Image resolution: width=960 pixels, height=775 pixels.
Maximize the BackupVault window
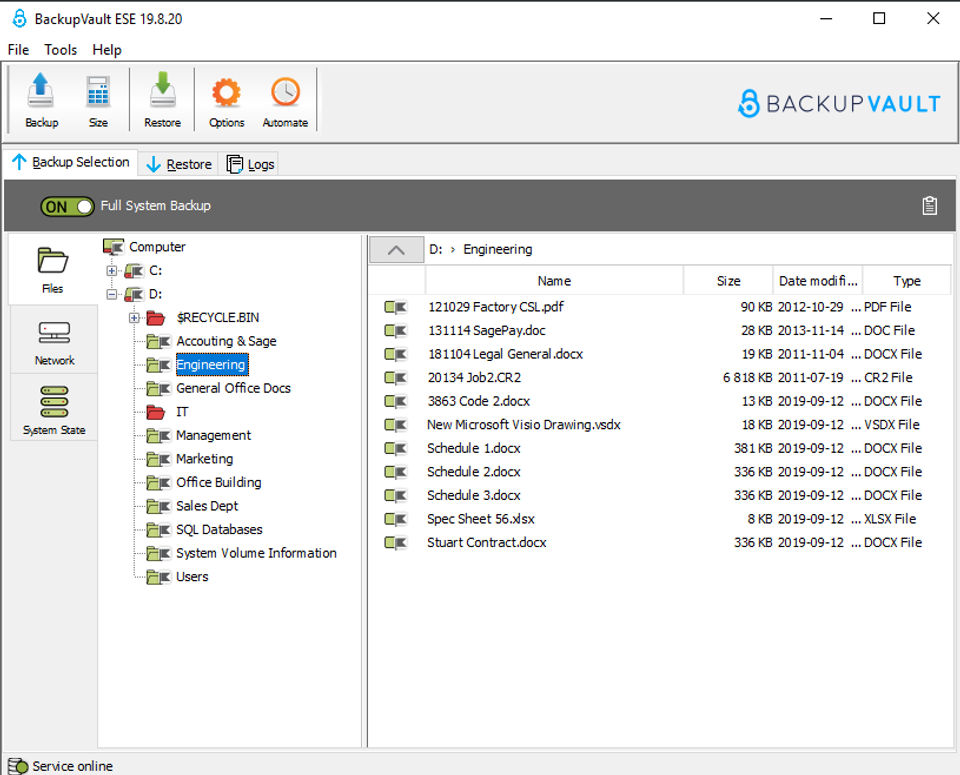pos(879,18)
